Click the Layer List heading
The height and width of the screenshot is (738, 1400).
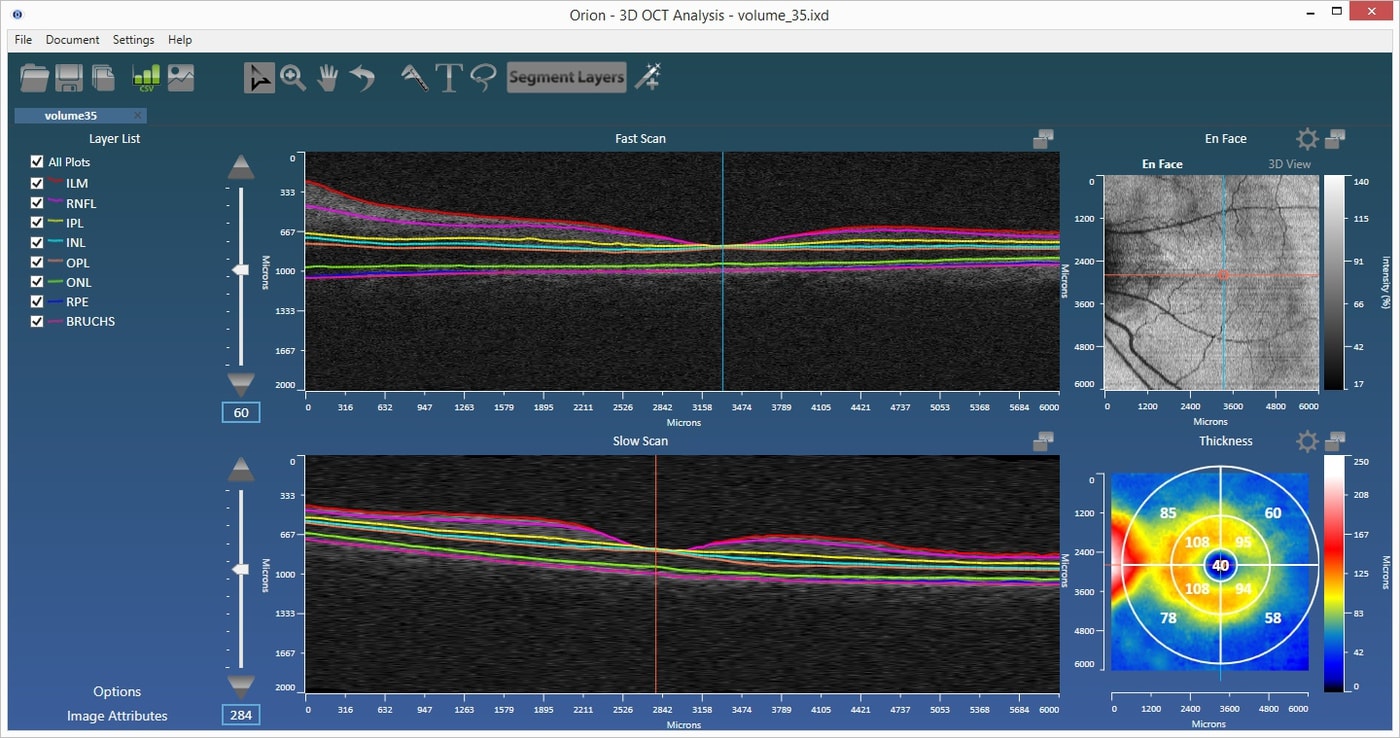pos(115,139)
